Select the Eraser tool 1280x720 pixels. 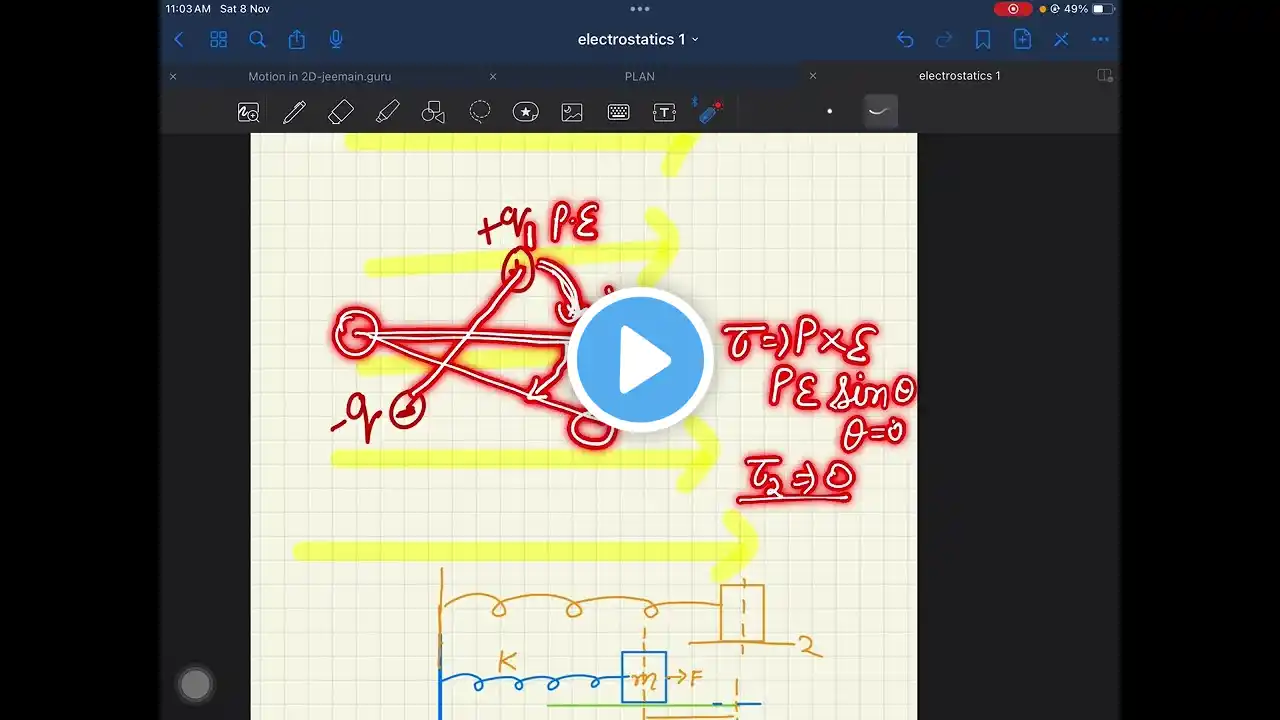coord(340,111)
